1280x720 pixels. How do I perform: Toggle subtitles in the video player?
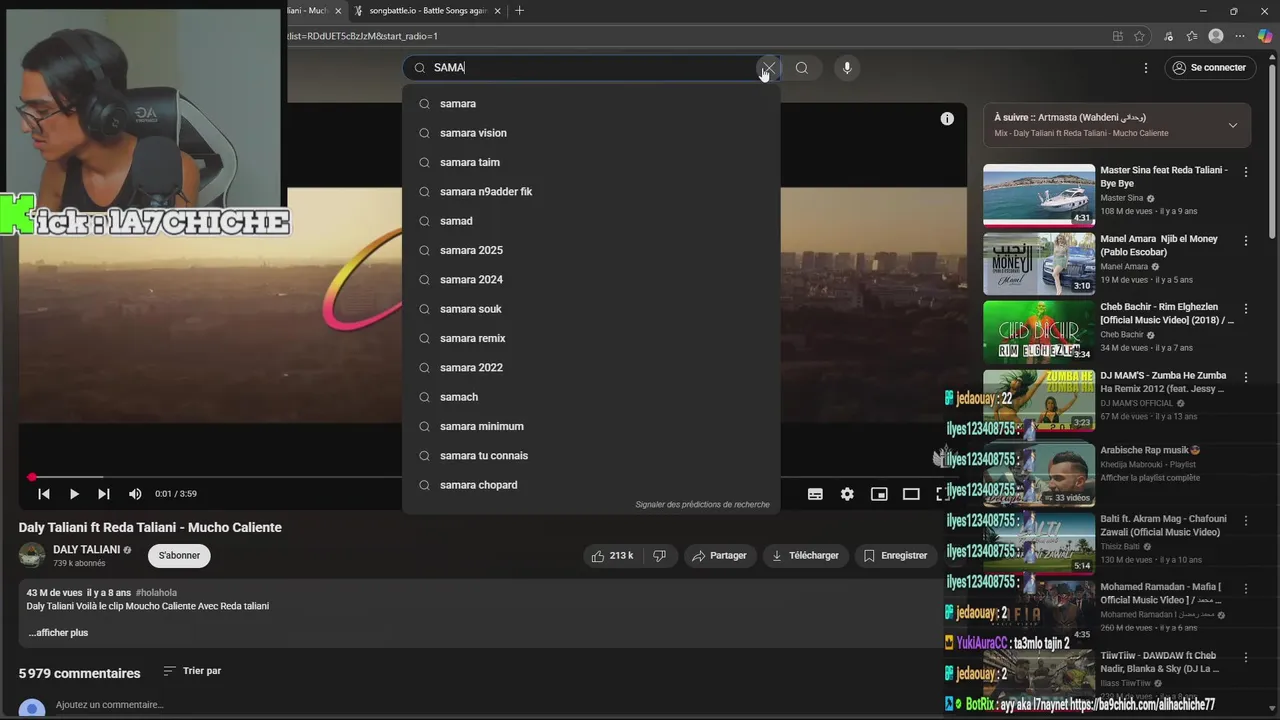click(815, 494)
